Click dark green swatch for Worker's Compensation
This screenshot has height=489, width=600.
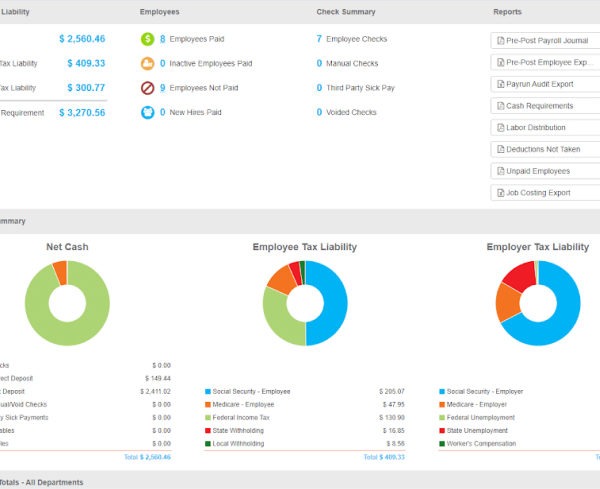442,444
